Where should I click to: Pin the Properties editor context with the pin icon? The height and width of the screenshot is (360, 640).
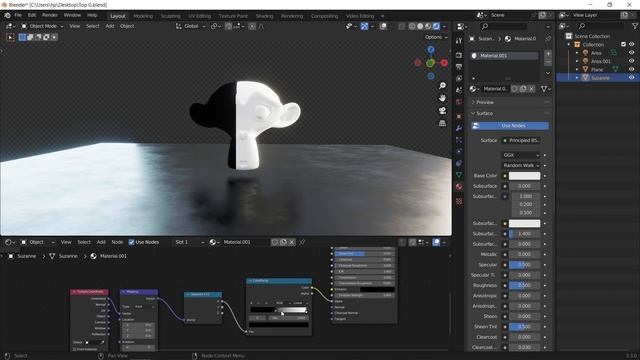click(x=548, y=39)
